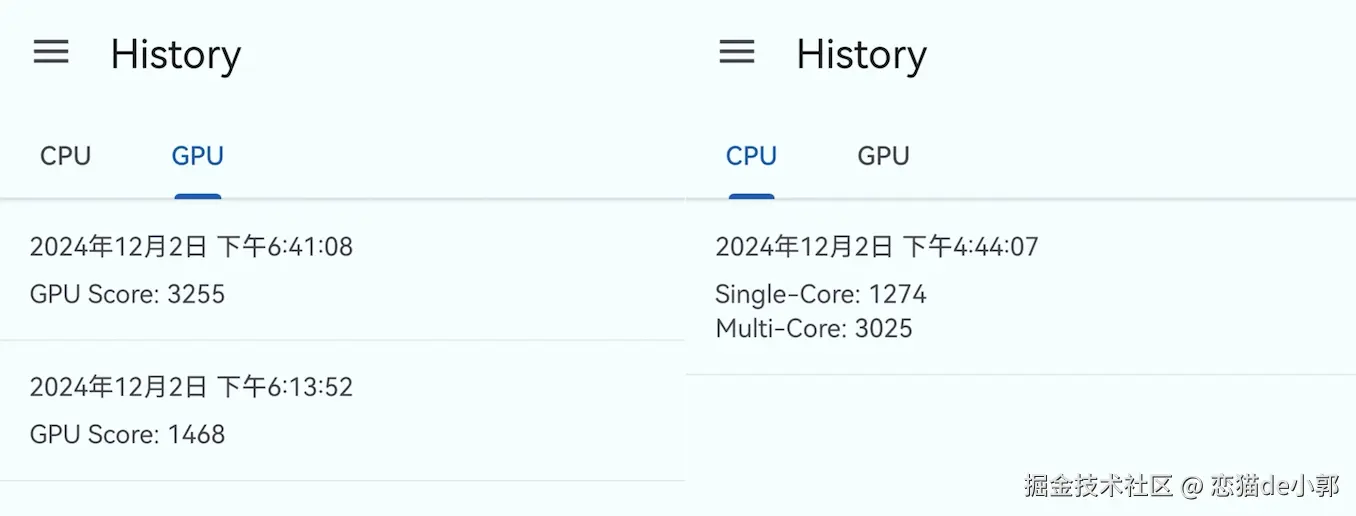Click the History title beside the GPU list

[x=175, y=54]
